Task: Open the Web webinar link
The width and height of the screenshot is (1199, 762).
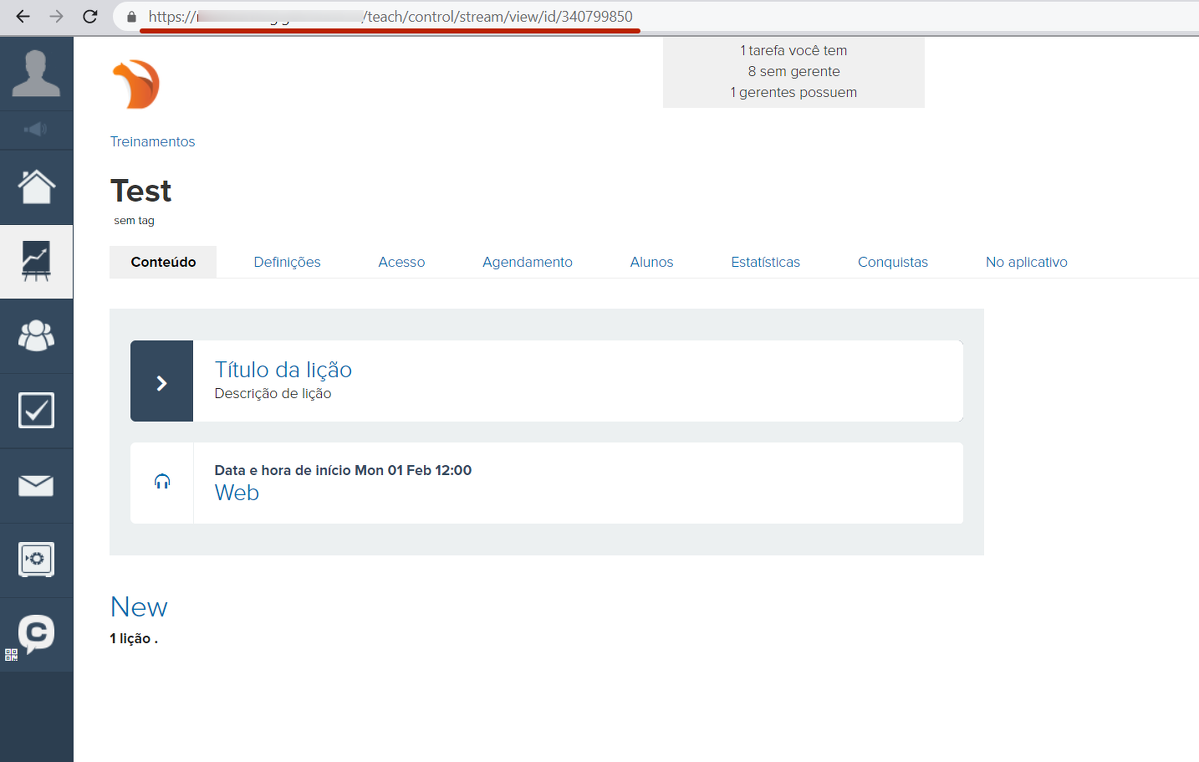Action: click(x=237, y=493)
